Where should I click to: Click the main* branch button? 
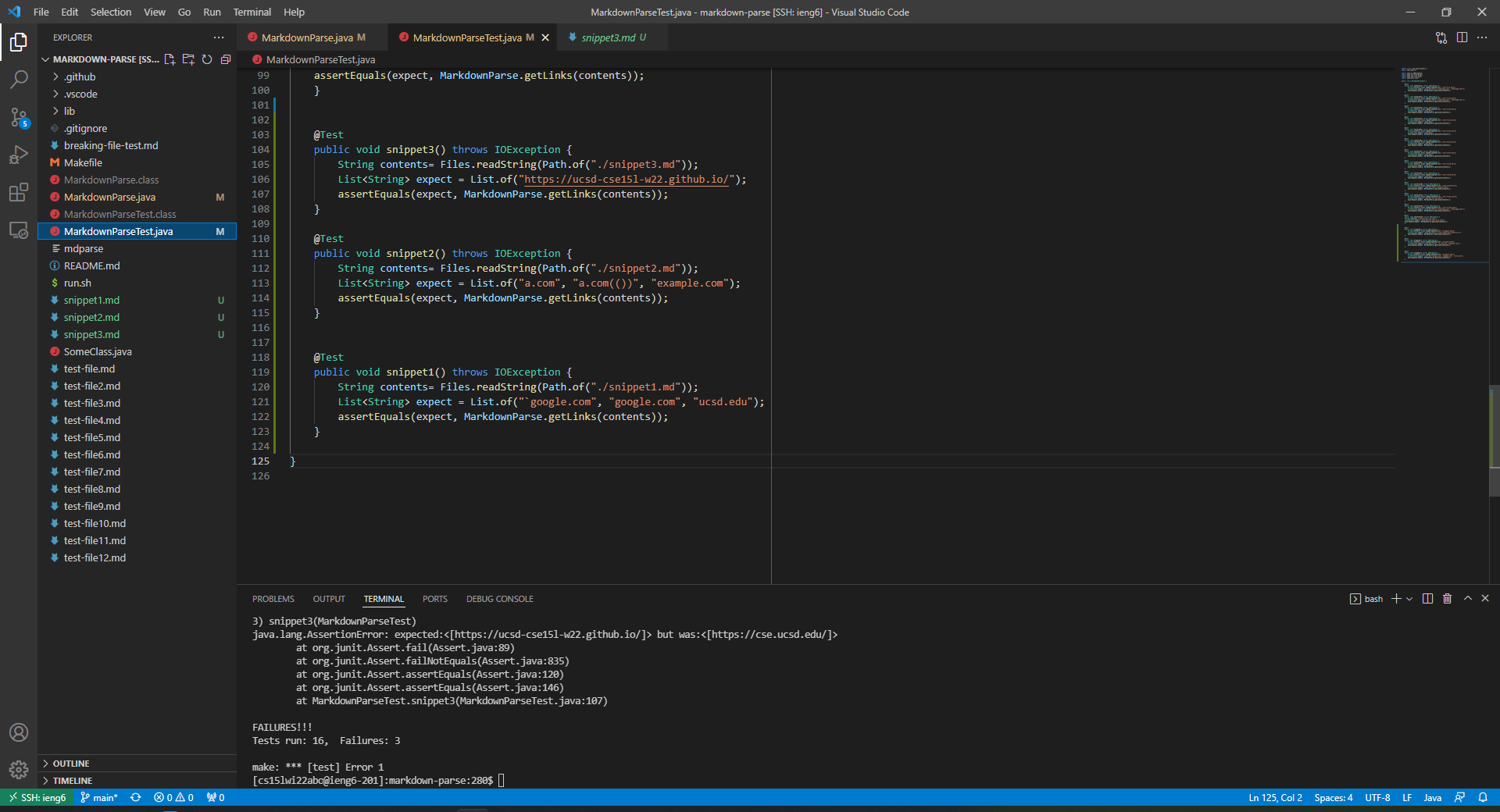[x=99, y=798]
